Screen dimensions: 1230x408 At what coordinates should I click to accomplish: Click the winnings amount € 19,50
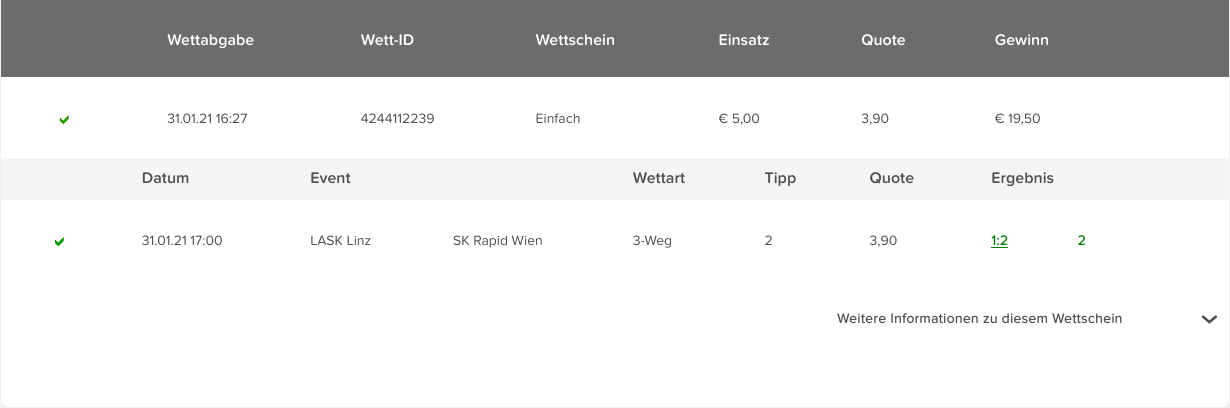(x=1017, y=118)
